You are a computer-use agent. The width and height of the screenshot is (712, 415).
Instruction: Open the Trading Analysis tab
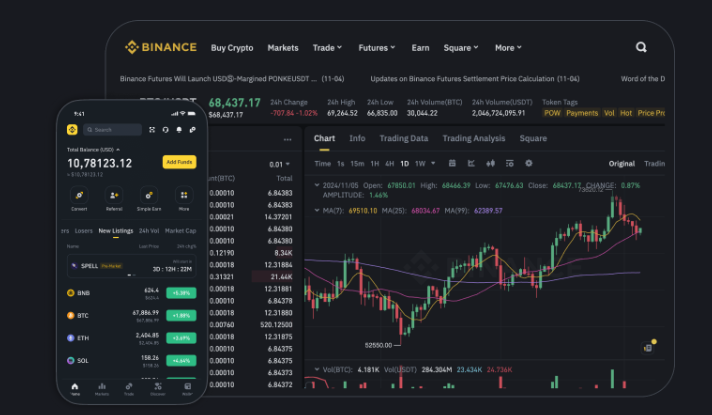click(x=474, y=138)
